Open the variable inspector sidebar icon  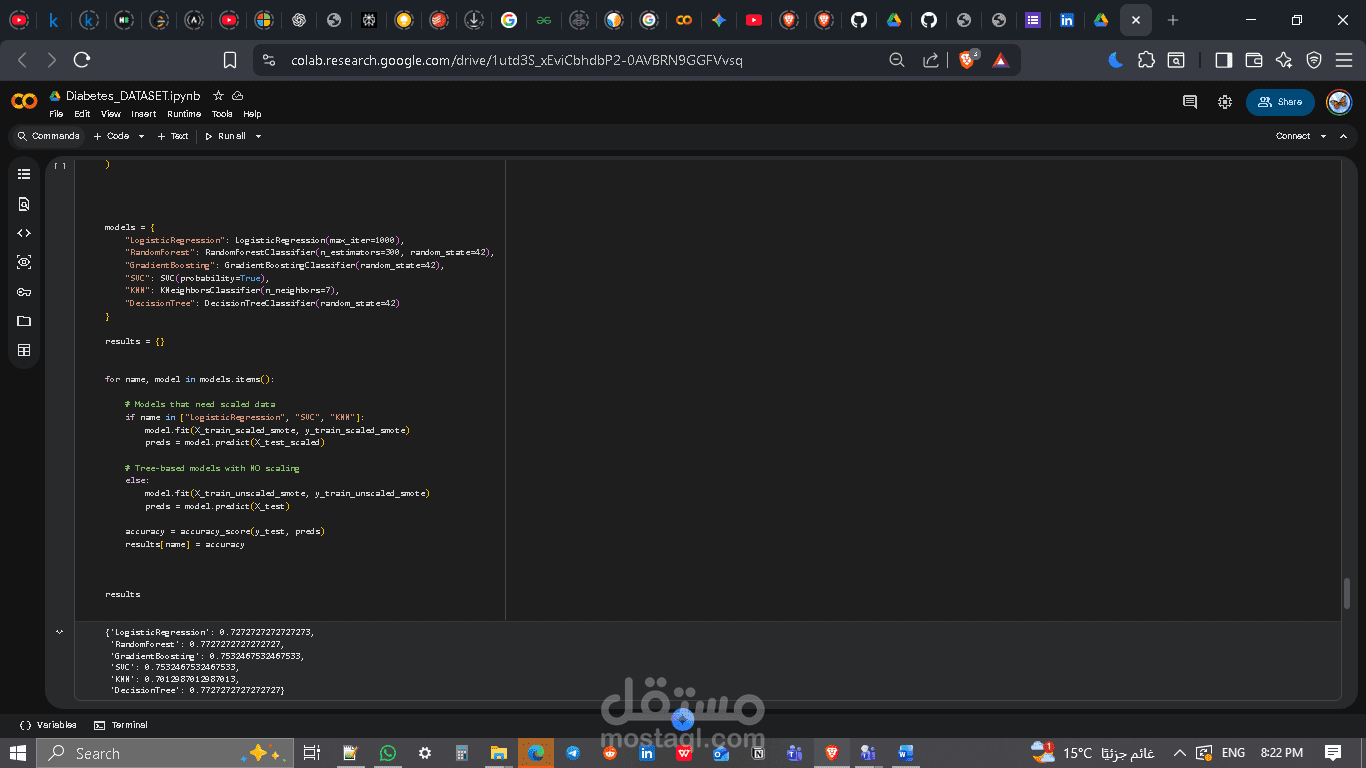click(x=24, y=262)
